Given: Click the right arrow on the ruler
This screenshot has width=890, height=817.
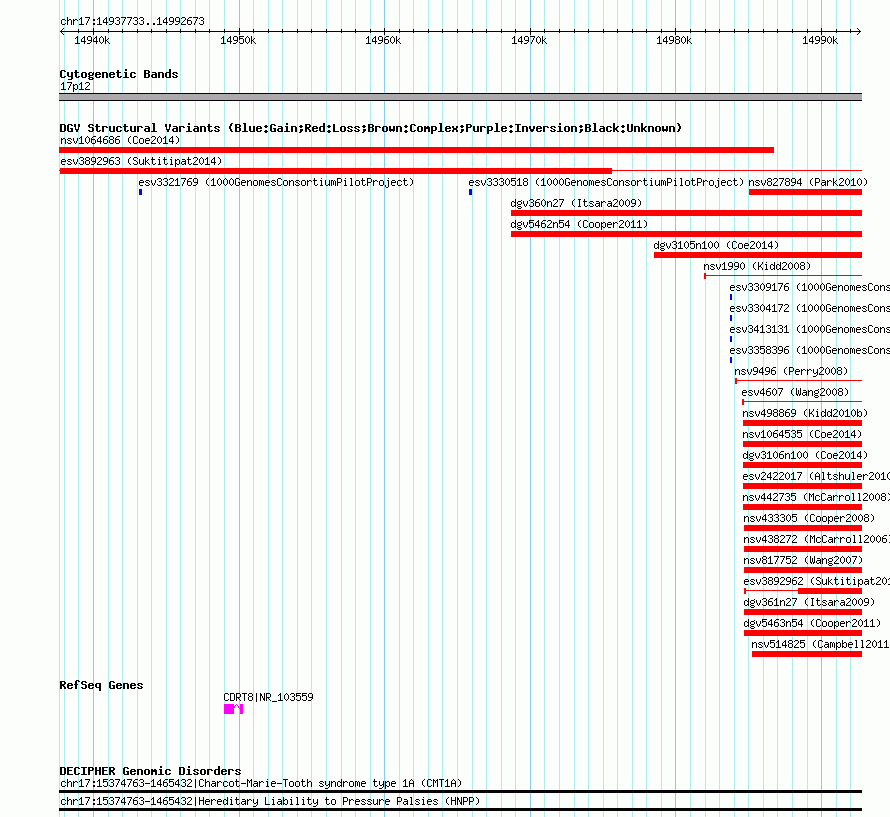Looking at the screenshot, I should 858,31.
